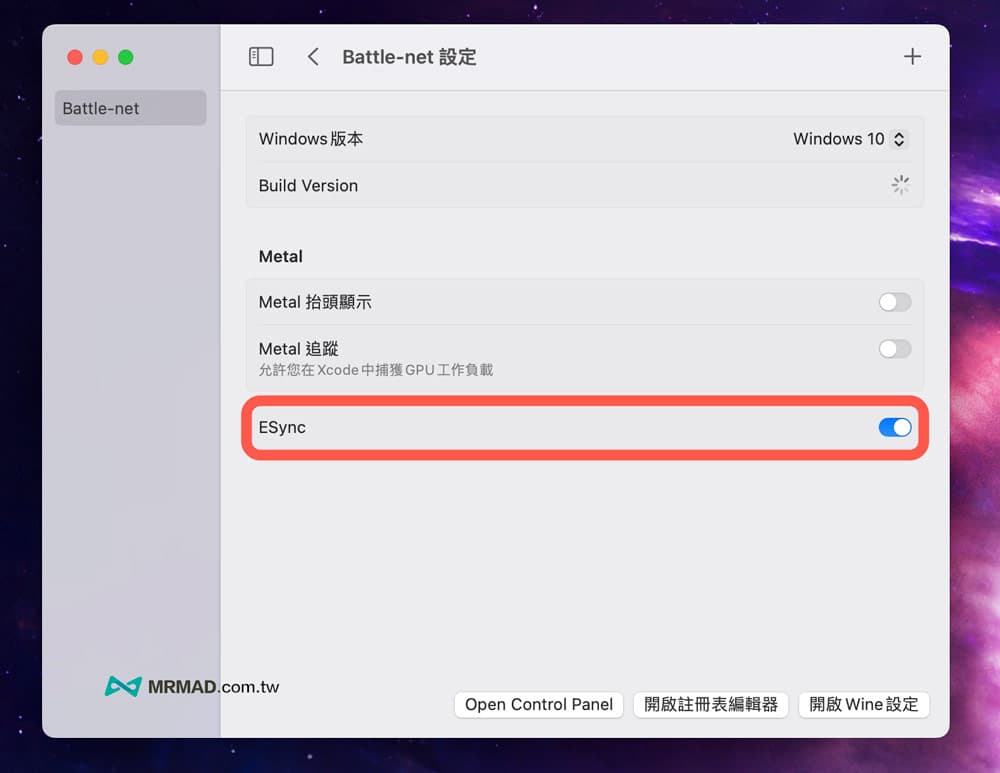This screenshot has height=773, width=1000.
Task: Disable the ESync switch
Action: click(x=894, y=427)
